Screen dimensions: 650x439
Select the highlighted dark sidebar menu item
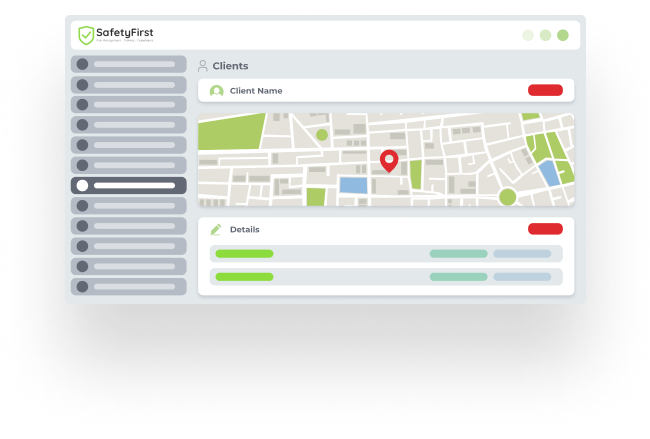click(x=129, y=185)
